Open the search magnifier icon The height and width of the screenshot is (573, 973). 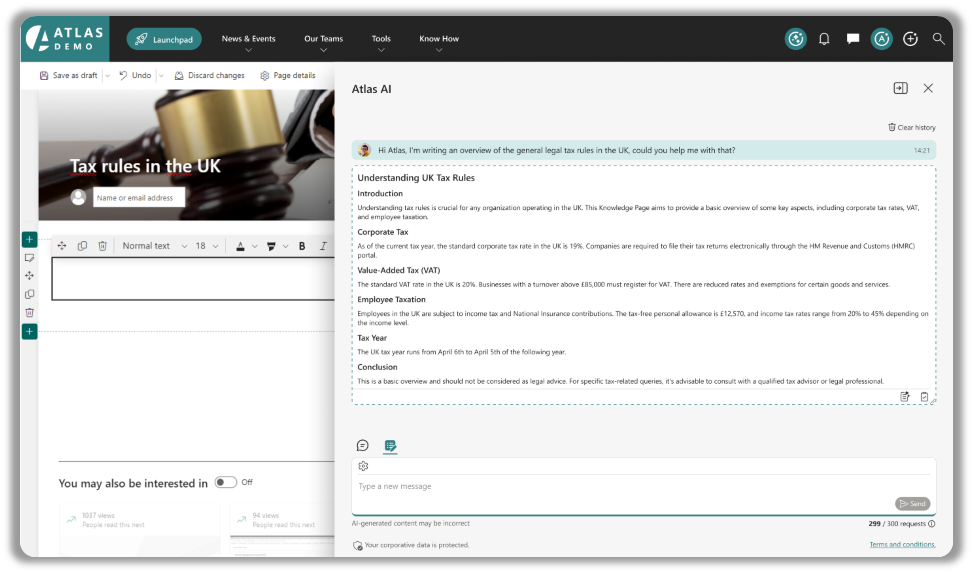tap(938, 39)
